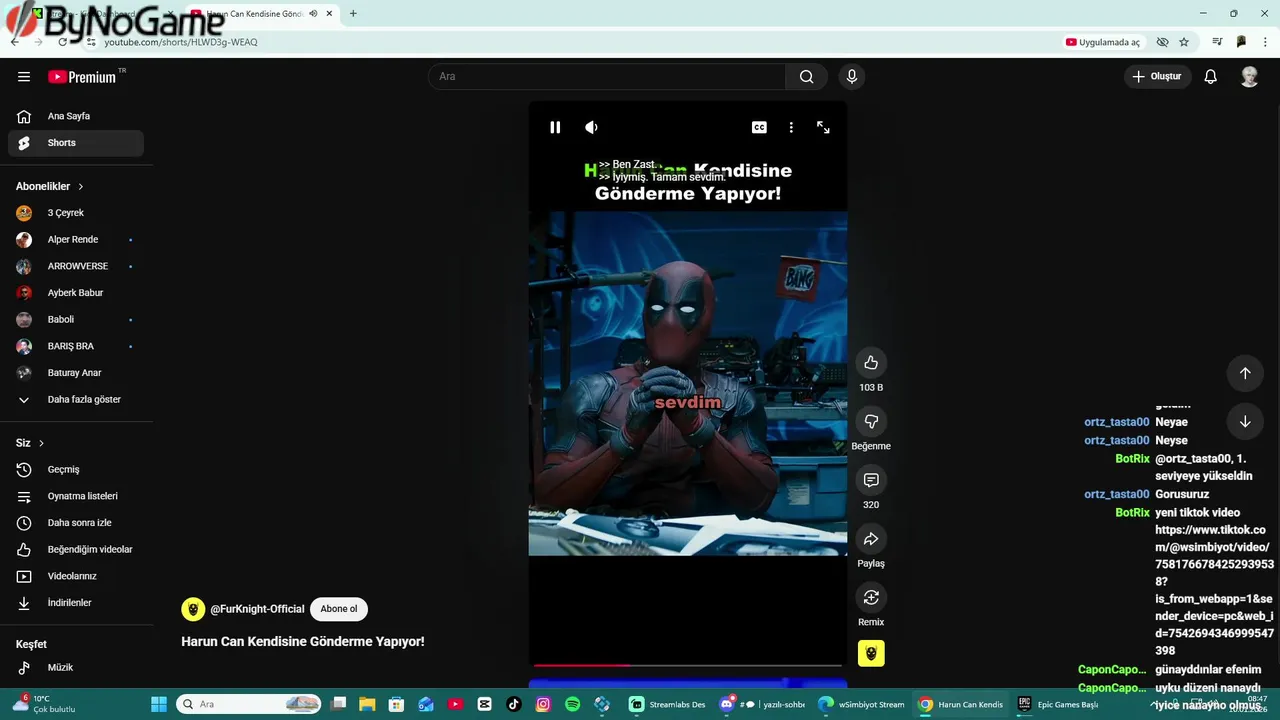
Task: Click the Oluştur create button
Action: 1158,77
